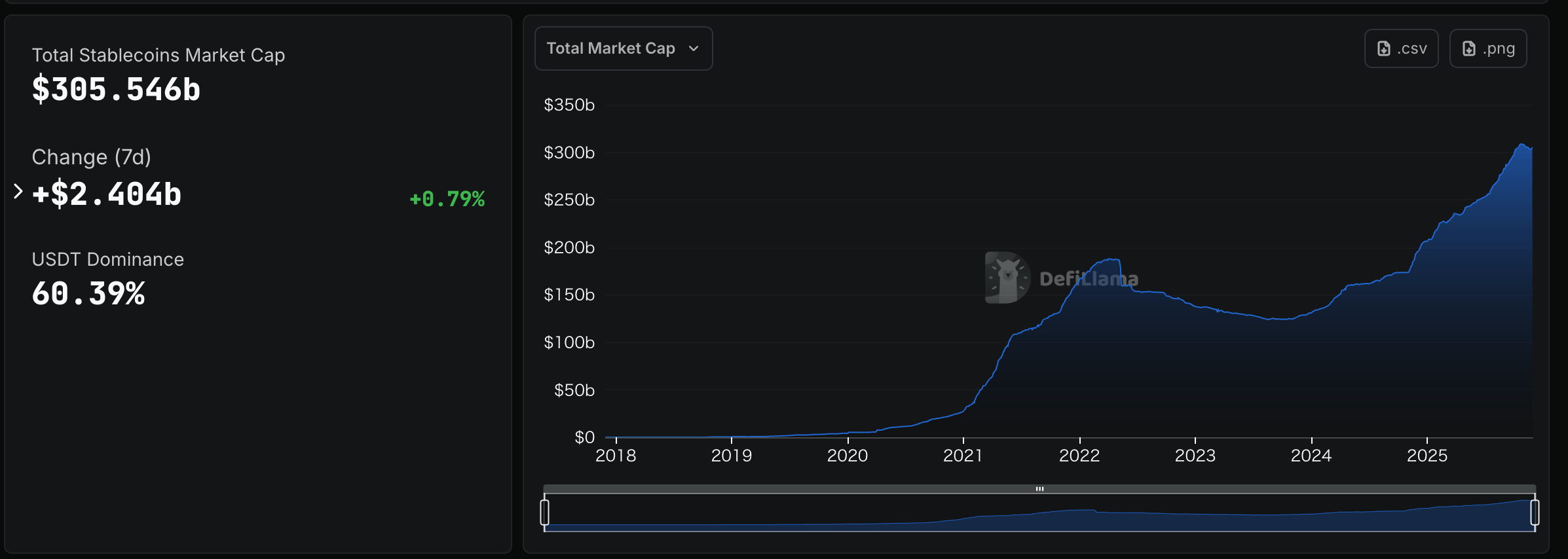Click the green +0.79% change figure
The width and height of the screenshot is (1568, 559).
point(447,198)
